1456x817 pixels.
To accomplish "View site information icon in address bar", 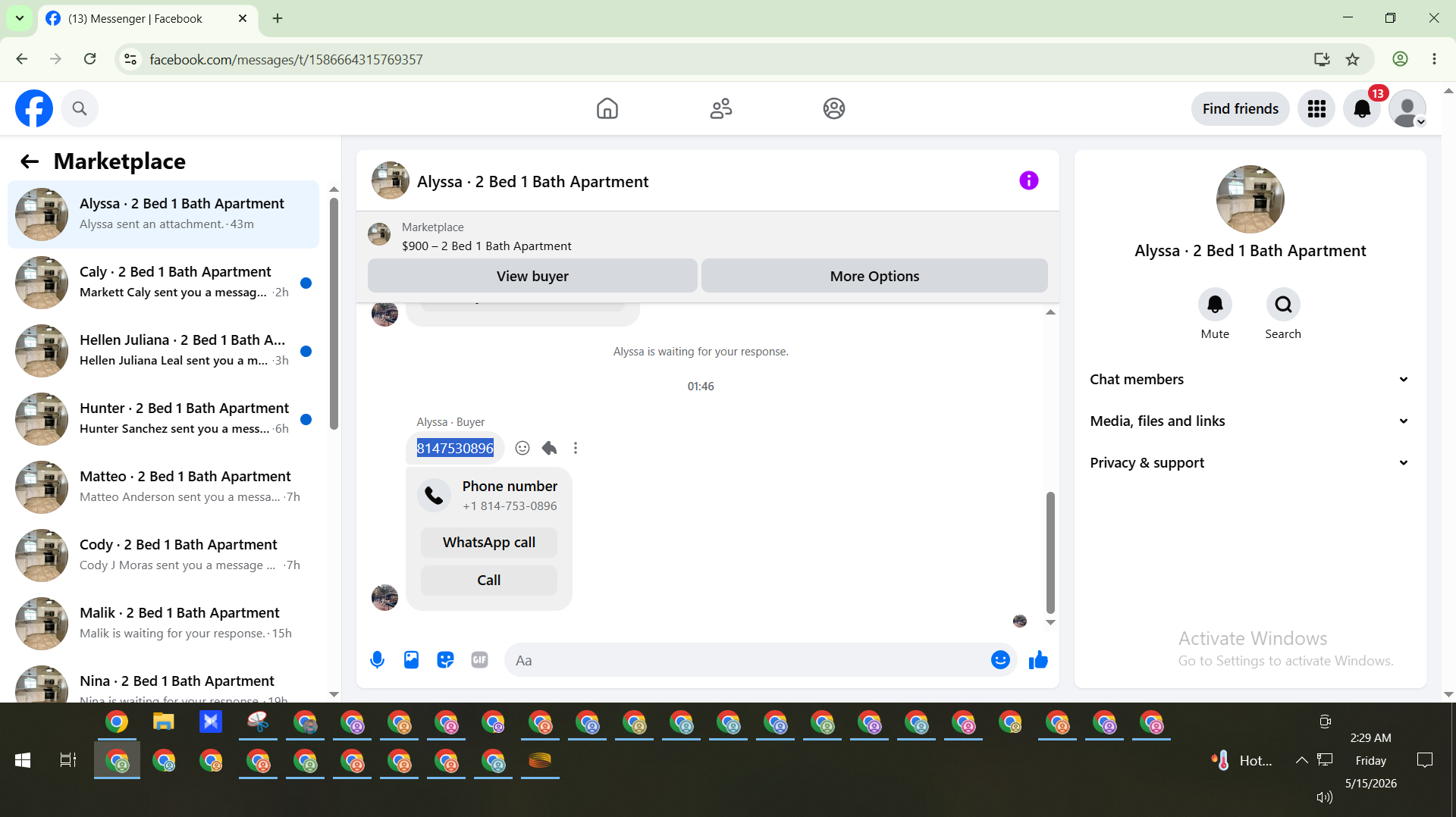I will point(130,59).
